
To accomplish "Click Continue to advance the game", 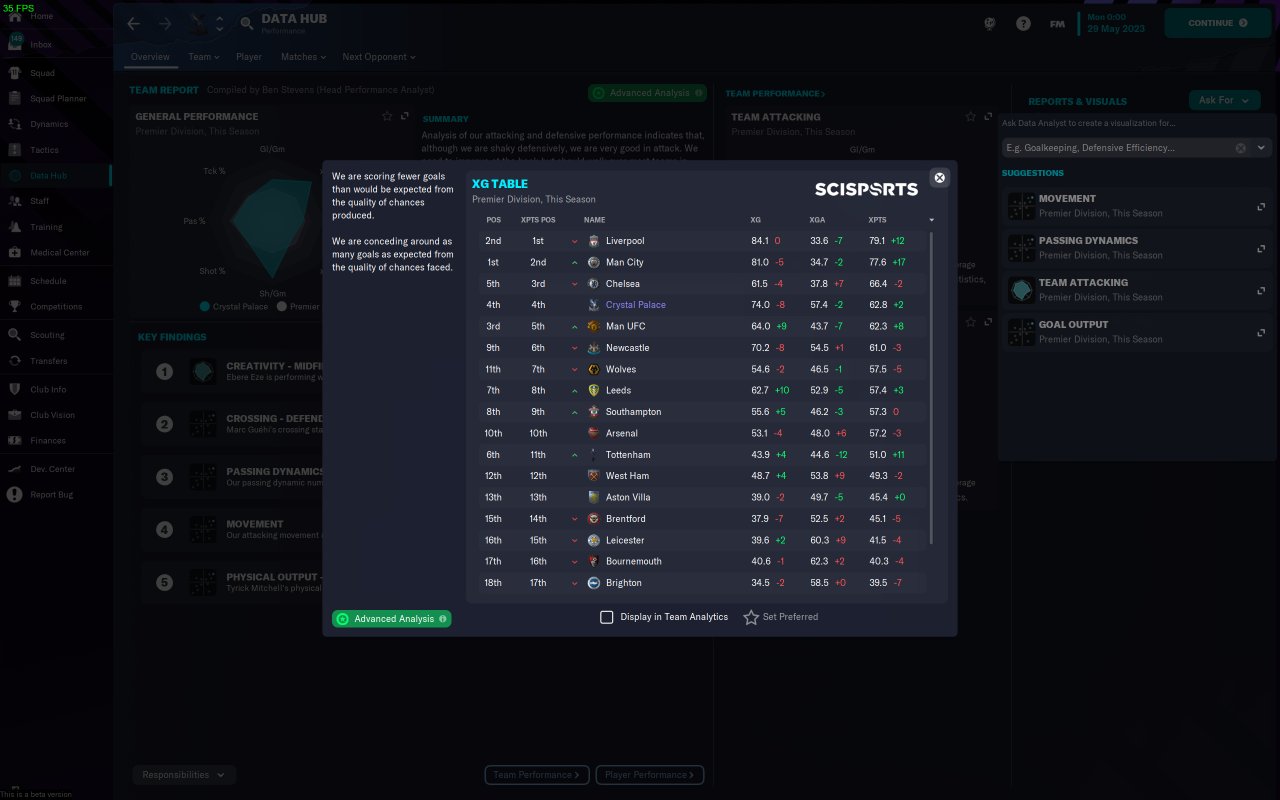I will (x=1217, y=23).
